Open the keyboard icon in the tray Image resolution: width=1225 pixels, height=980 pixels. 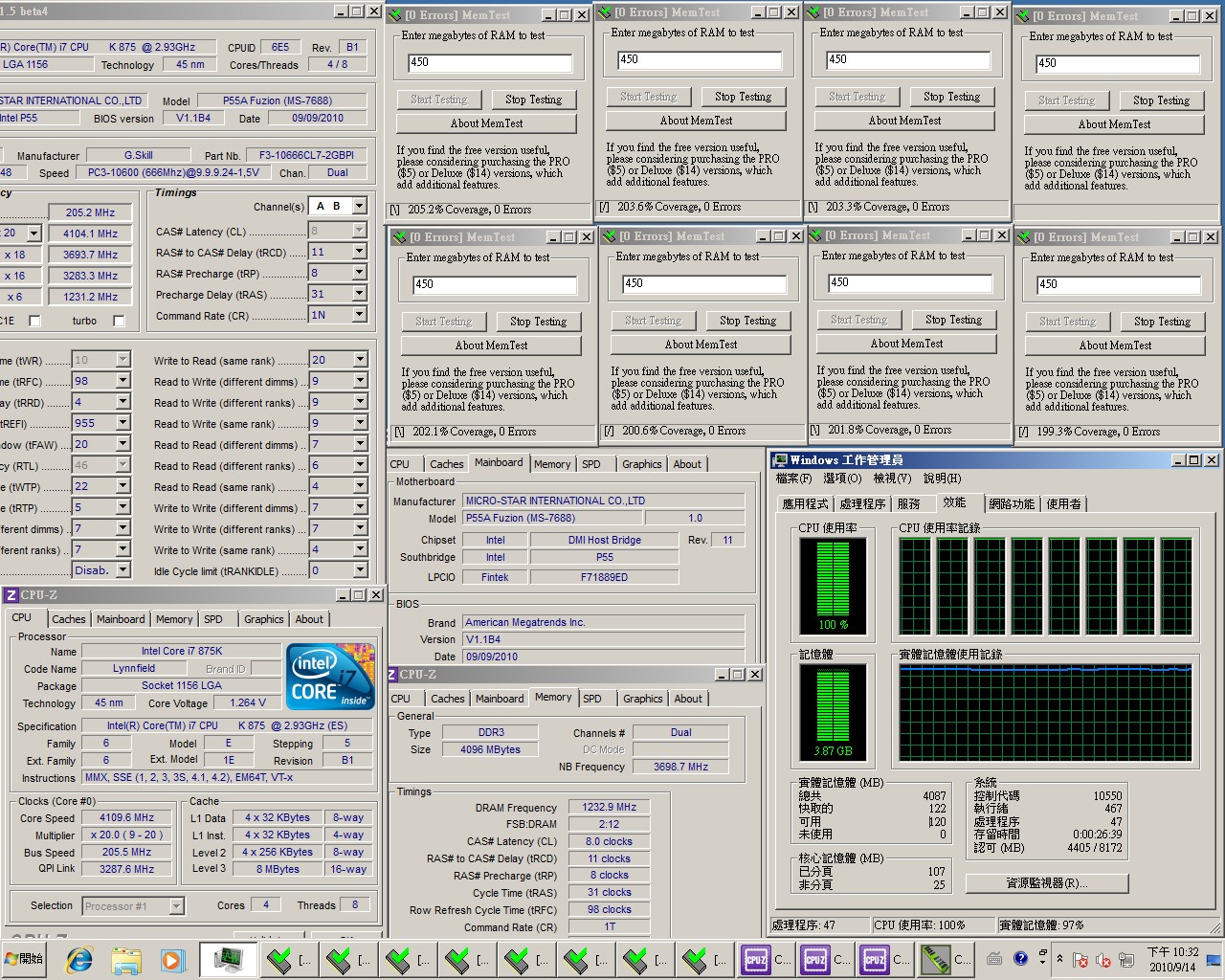coord(995,958)
